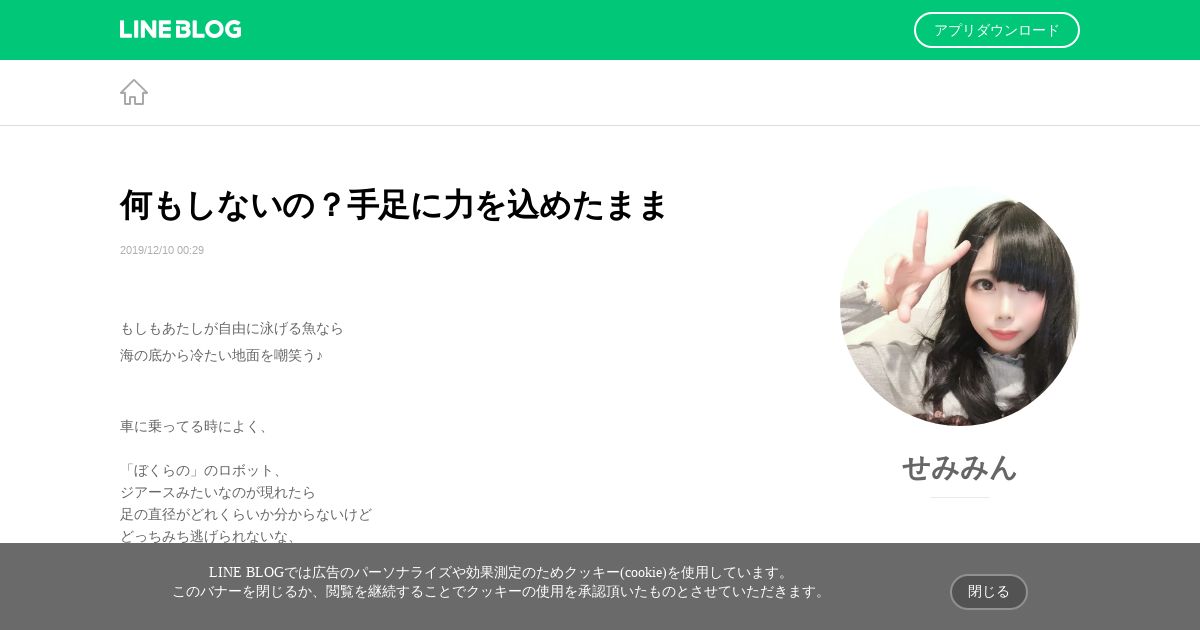Click the cookie notice first line about LINE BLOG

[501, 572]
